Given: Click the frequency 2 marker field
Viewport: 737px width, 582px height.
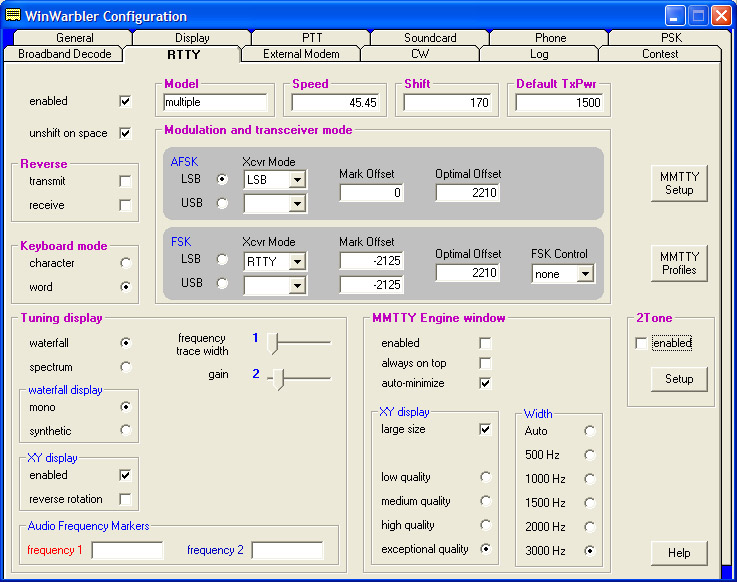Looking at the screenshot, I should tap(287, 550).
